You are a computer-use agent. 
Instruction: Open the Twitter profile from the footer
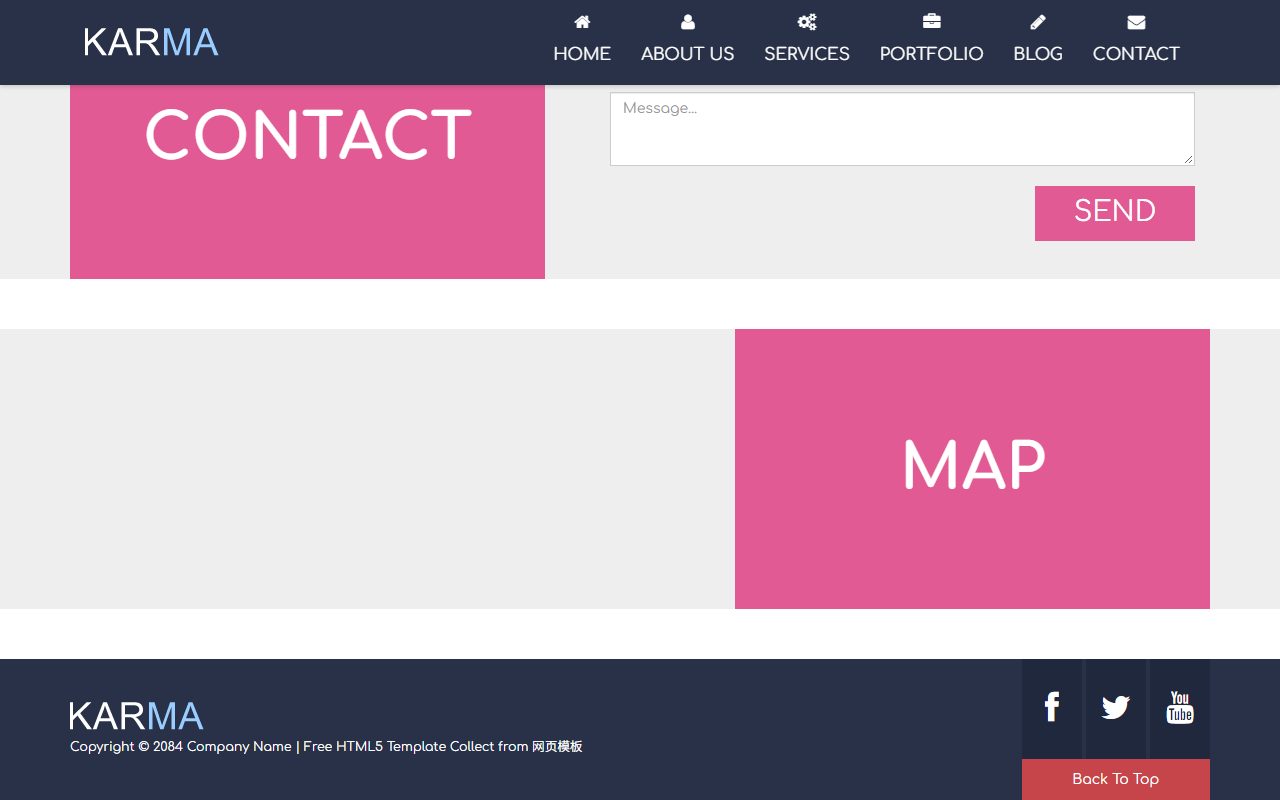click(x=1116, y=708)
